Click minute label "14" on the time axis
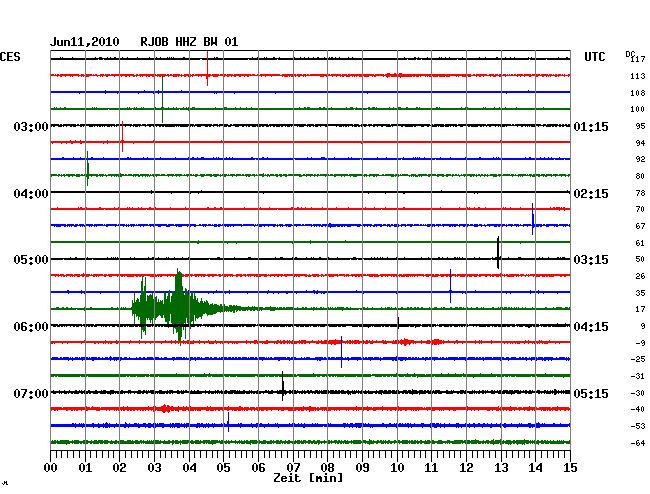650x494 pixels. coord(535,468)
